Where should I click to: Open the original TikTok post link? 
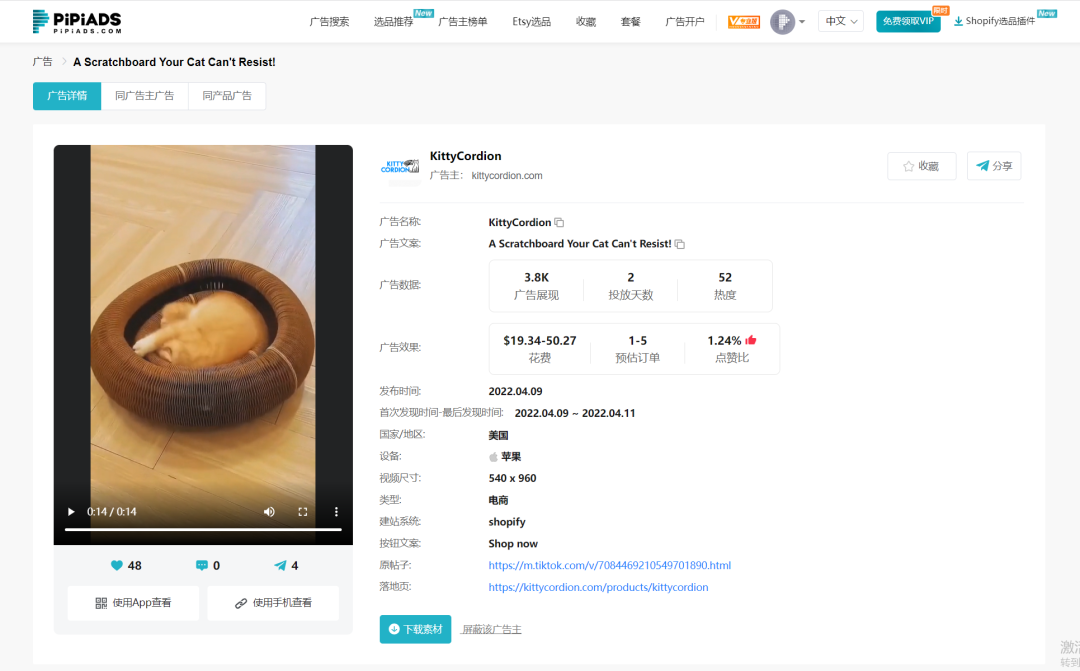tap(610, 565)
